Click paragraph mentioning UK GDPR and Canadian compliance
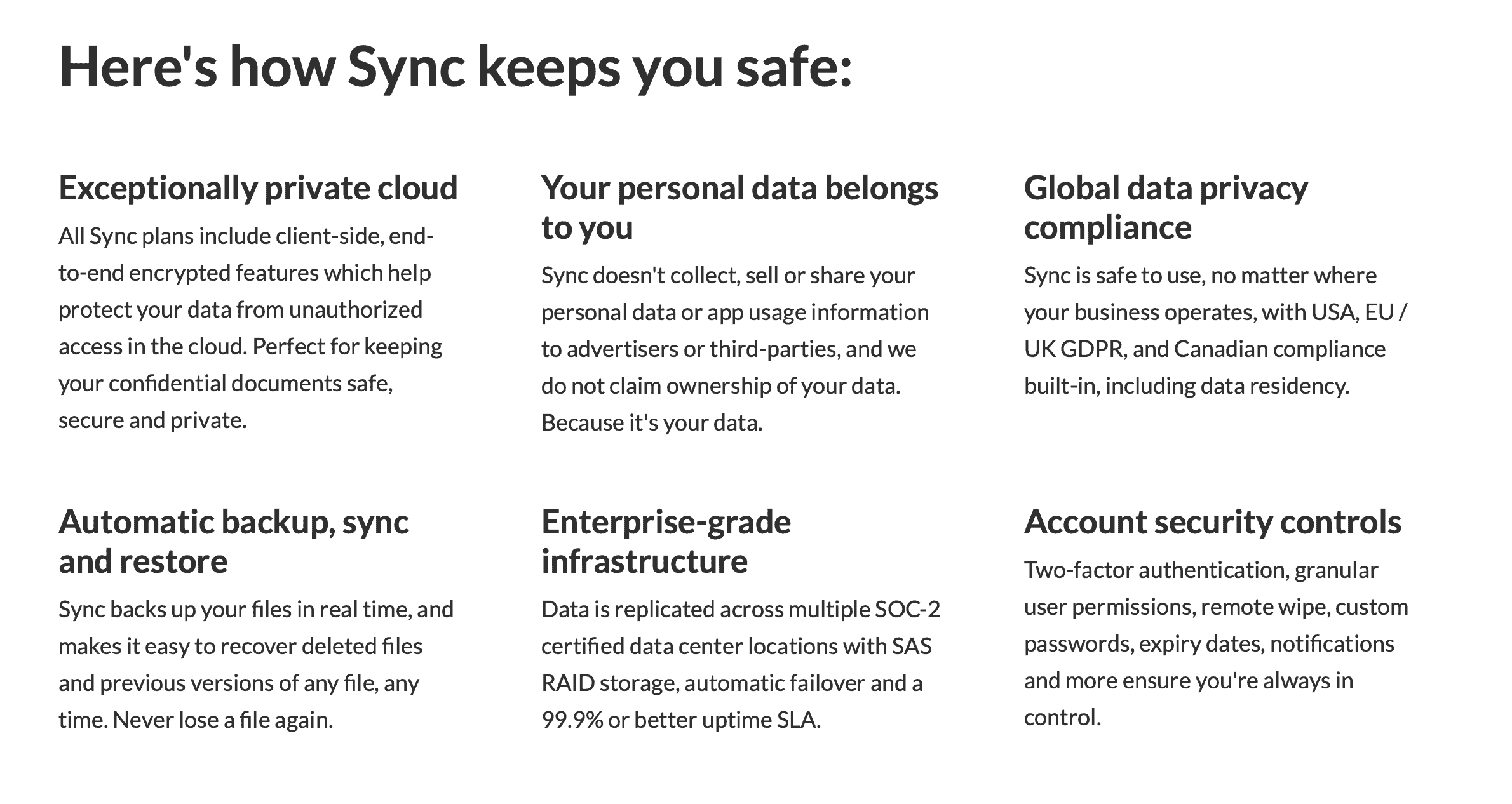 tap(1216, 331)
